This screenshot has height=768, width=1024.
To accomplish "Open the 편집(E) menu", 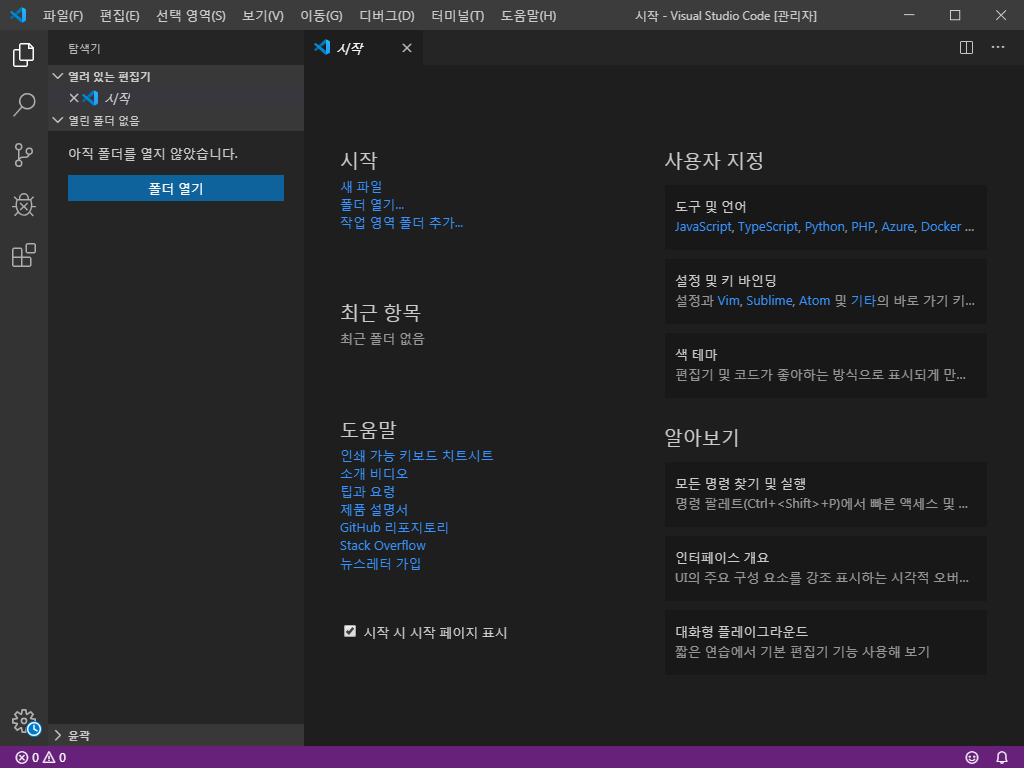I will [x=120, y=16].
